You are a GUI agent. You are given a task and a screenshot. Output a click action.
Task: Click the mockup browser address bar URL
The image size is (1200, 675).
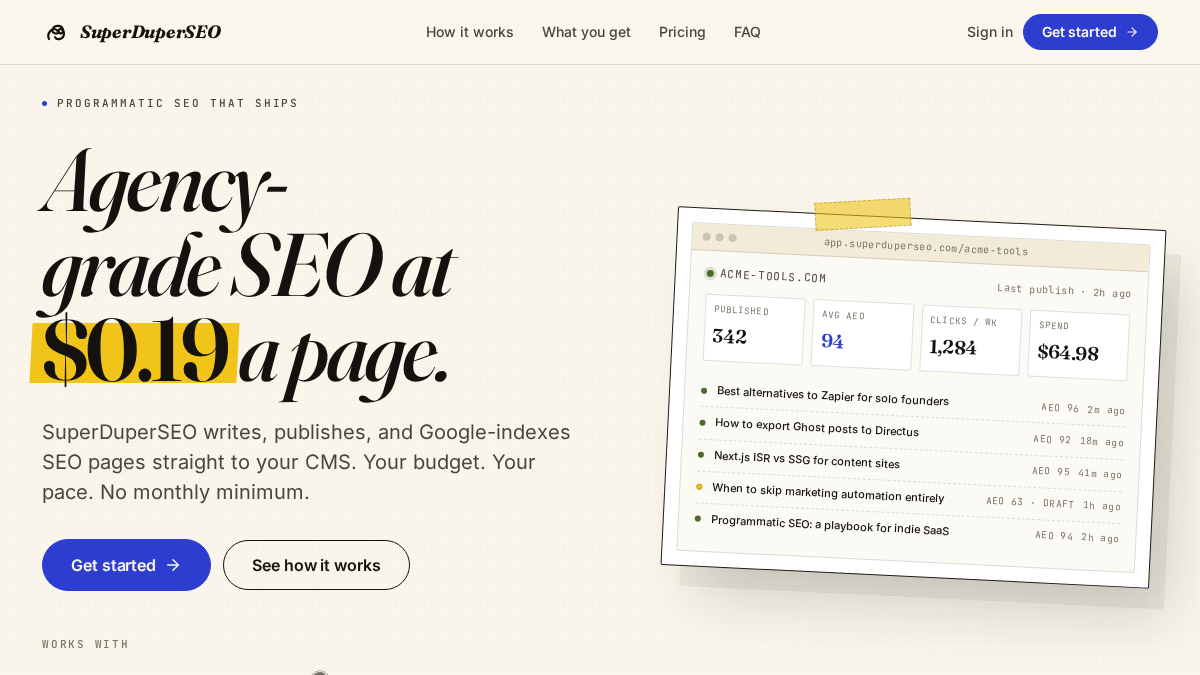926,246
